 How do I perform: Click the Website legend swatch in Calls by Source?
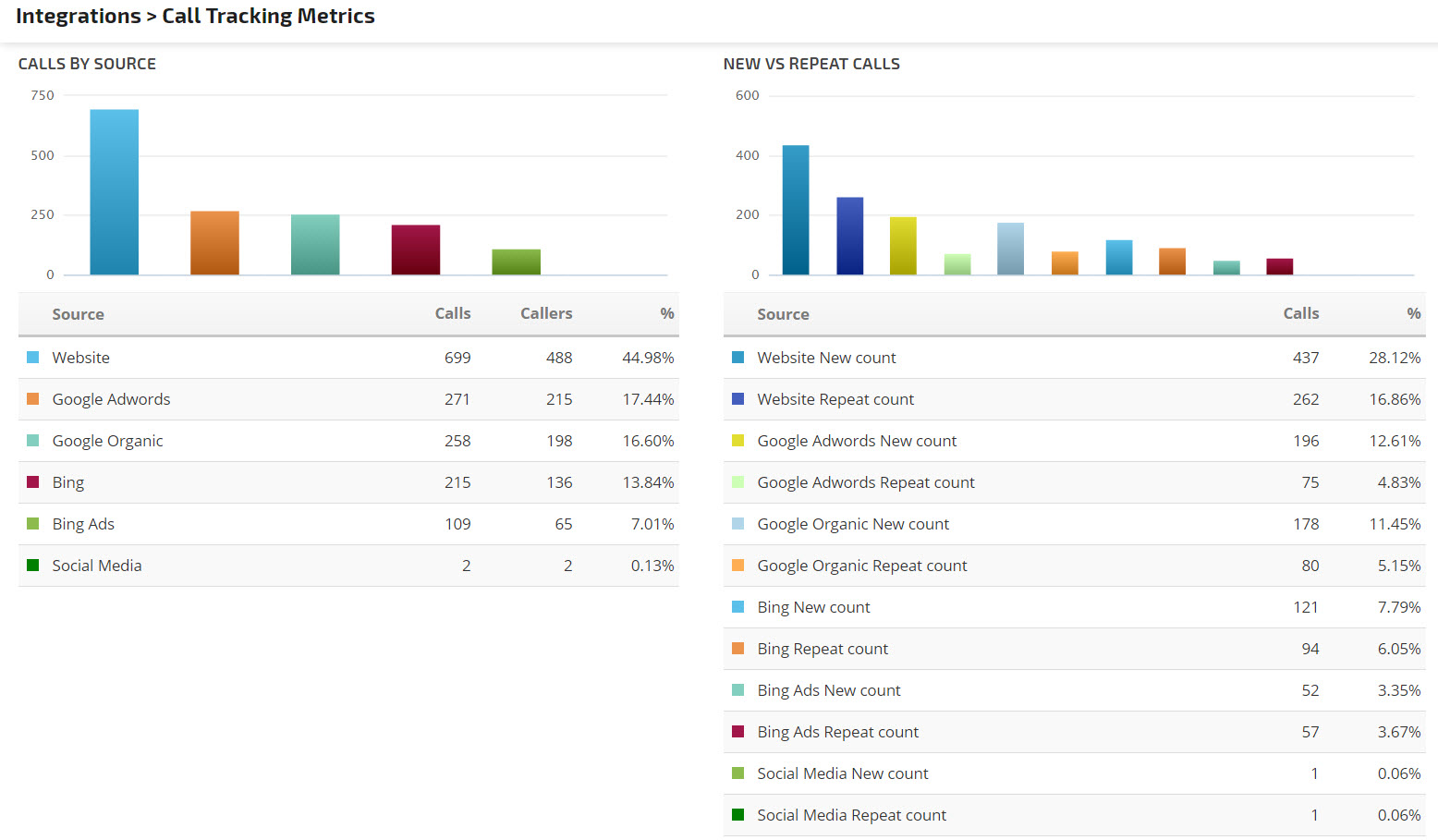tap(33, 358)
